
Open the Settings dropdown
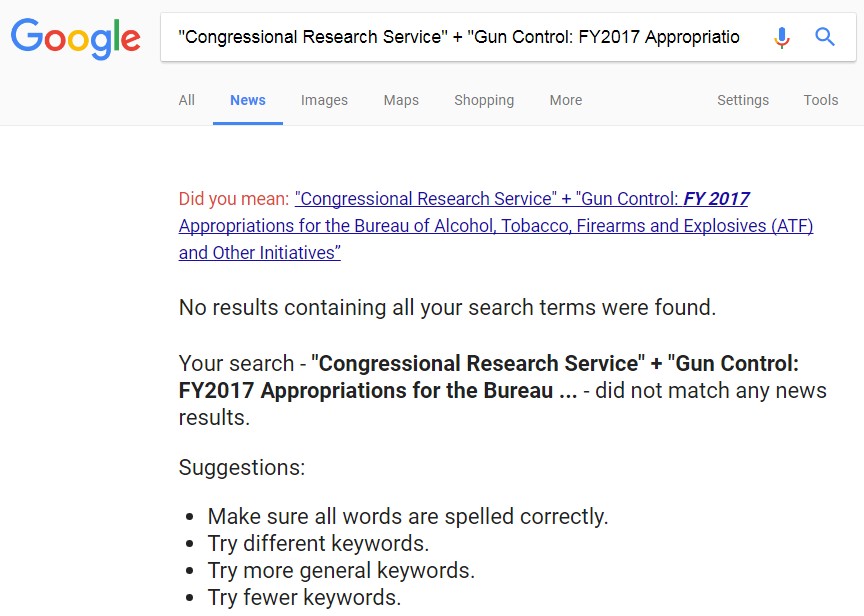click(743, 100)
